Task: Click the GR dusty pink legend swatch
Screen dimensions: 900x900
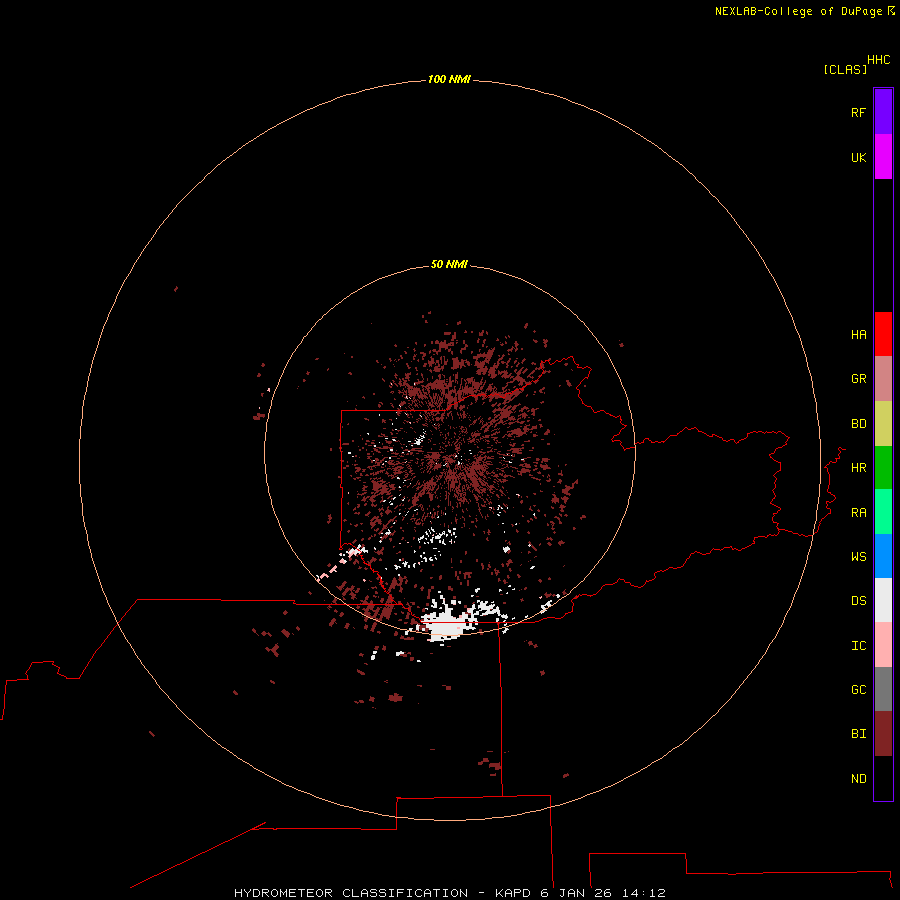Action: click(883, 379)
